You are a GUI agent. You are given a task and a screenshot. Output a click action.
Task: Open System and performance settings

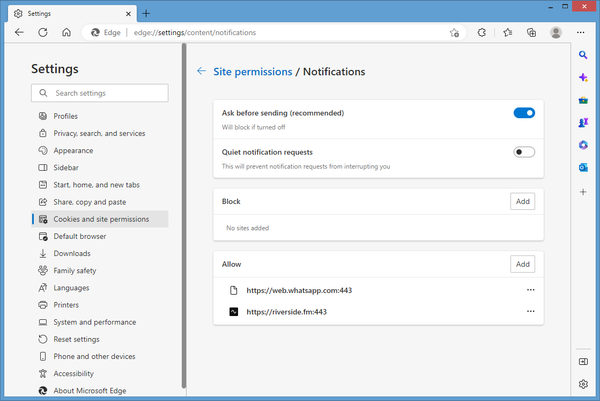(x=99, y=322)
